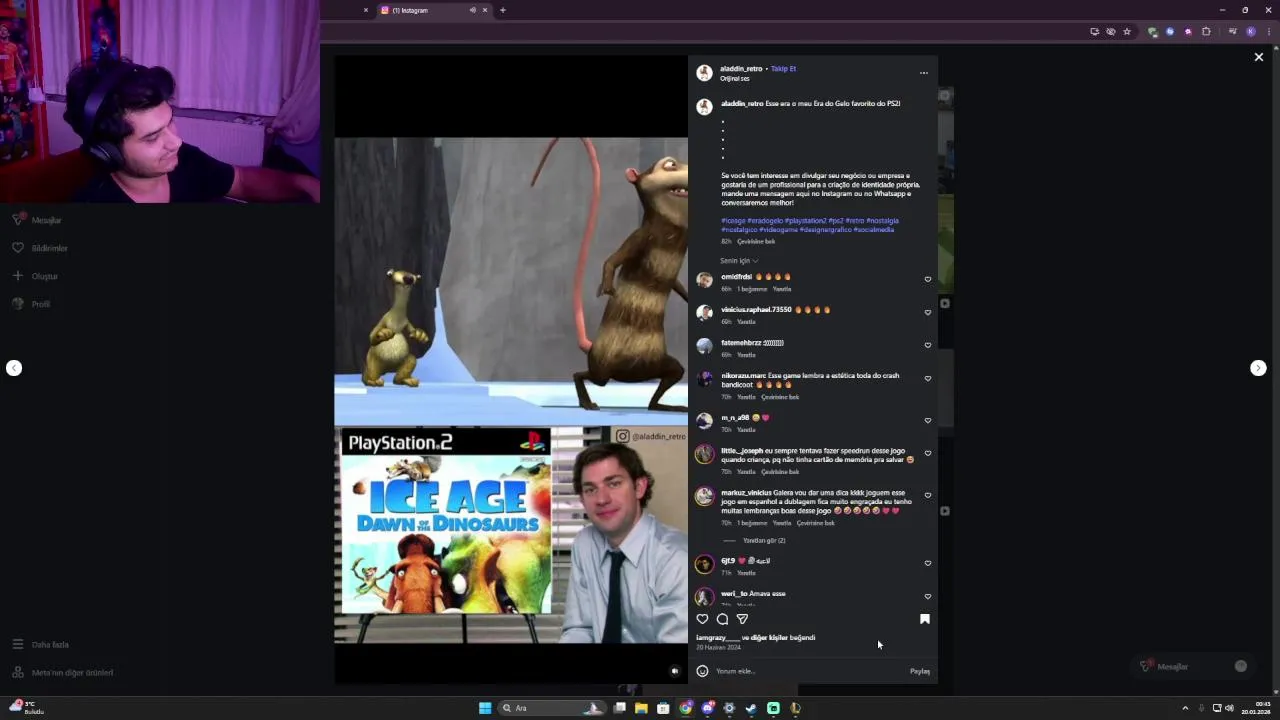Image resolution: width=1280 pixels, height=720 pixels.
Task: Open Steam from the taskbar
Action: pyautogui.click(x=751, y=708)
